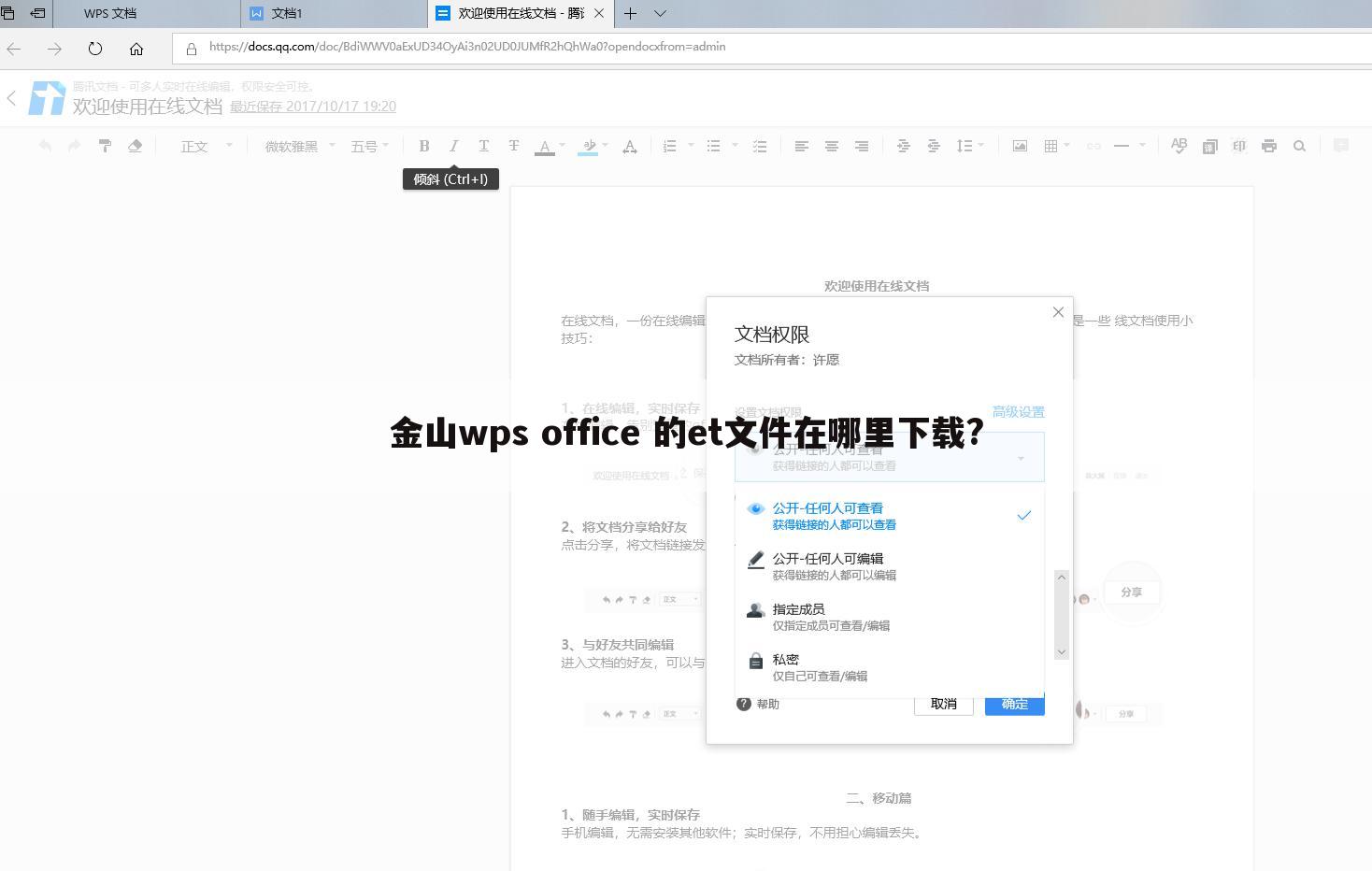
Task: Expand numbered list style arrow
Action: click(x=691, y=145)
